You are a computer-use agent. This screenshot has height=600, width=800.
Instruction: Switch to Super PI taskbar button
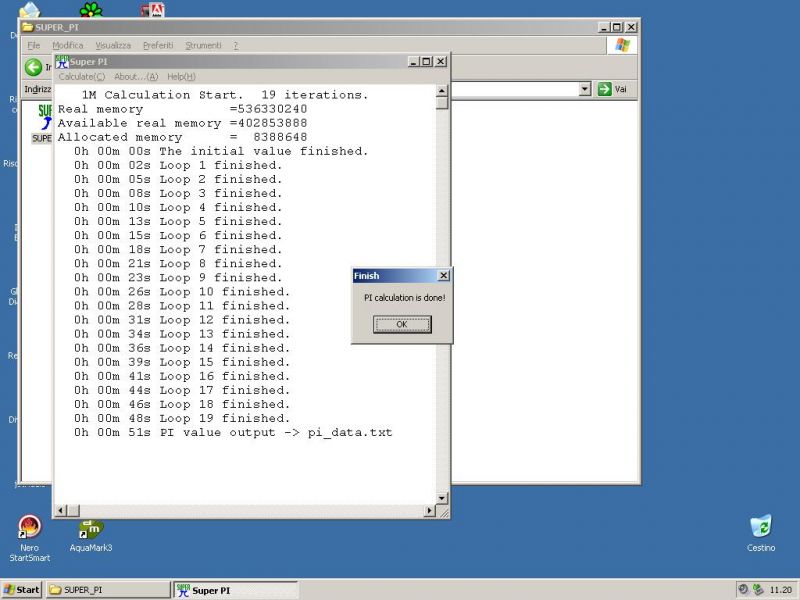(x=236, y=590)
